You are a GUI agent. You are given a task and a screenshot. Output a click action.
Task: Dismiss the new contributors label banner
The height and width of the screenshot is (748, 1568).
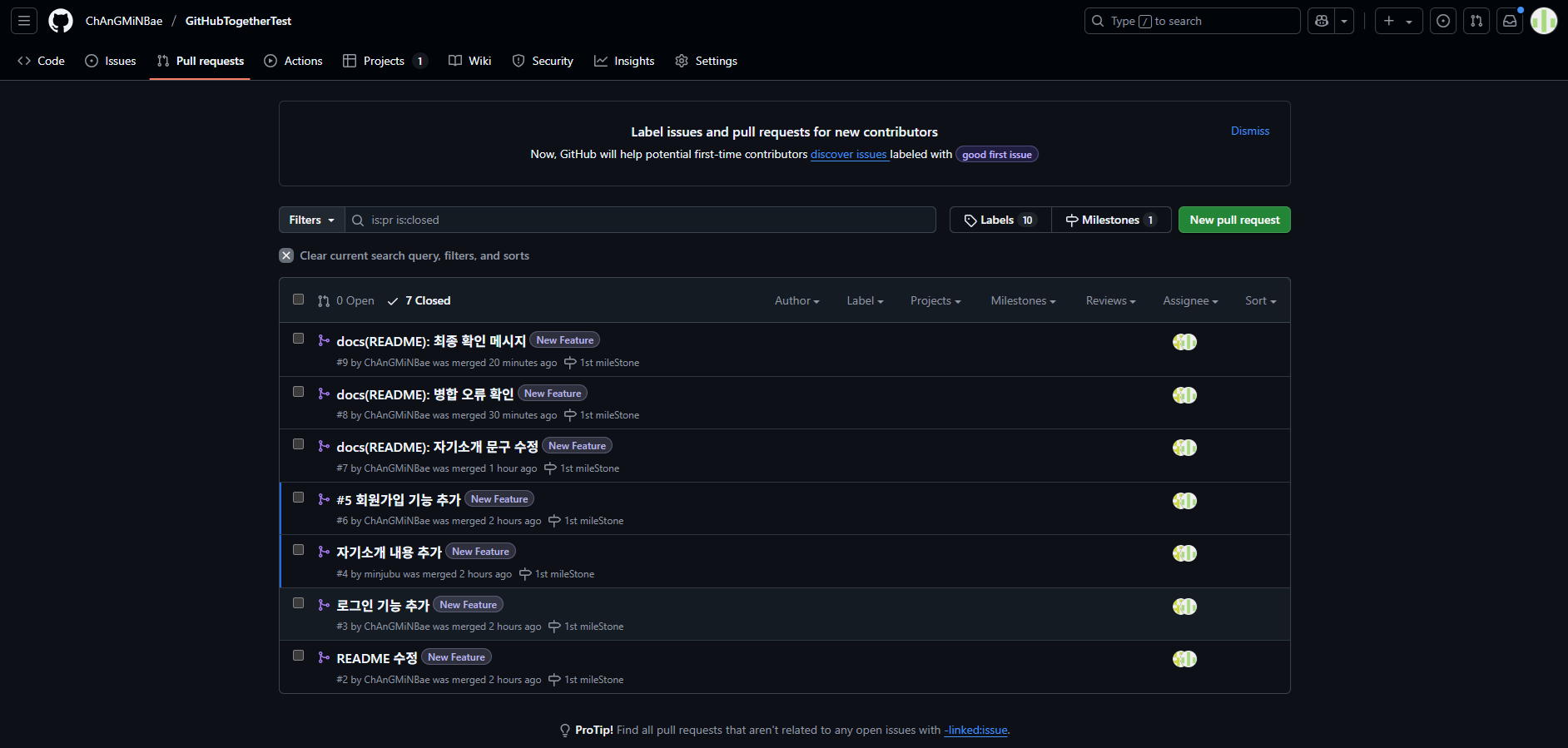(1250, 131)
